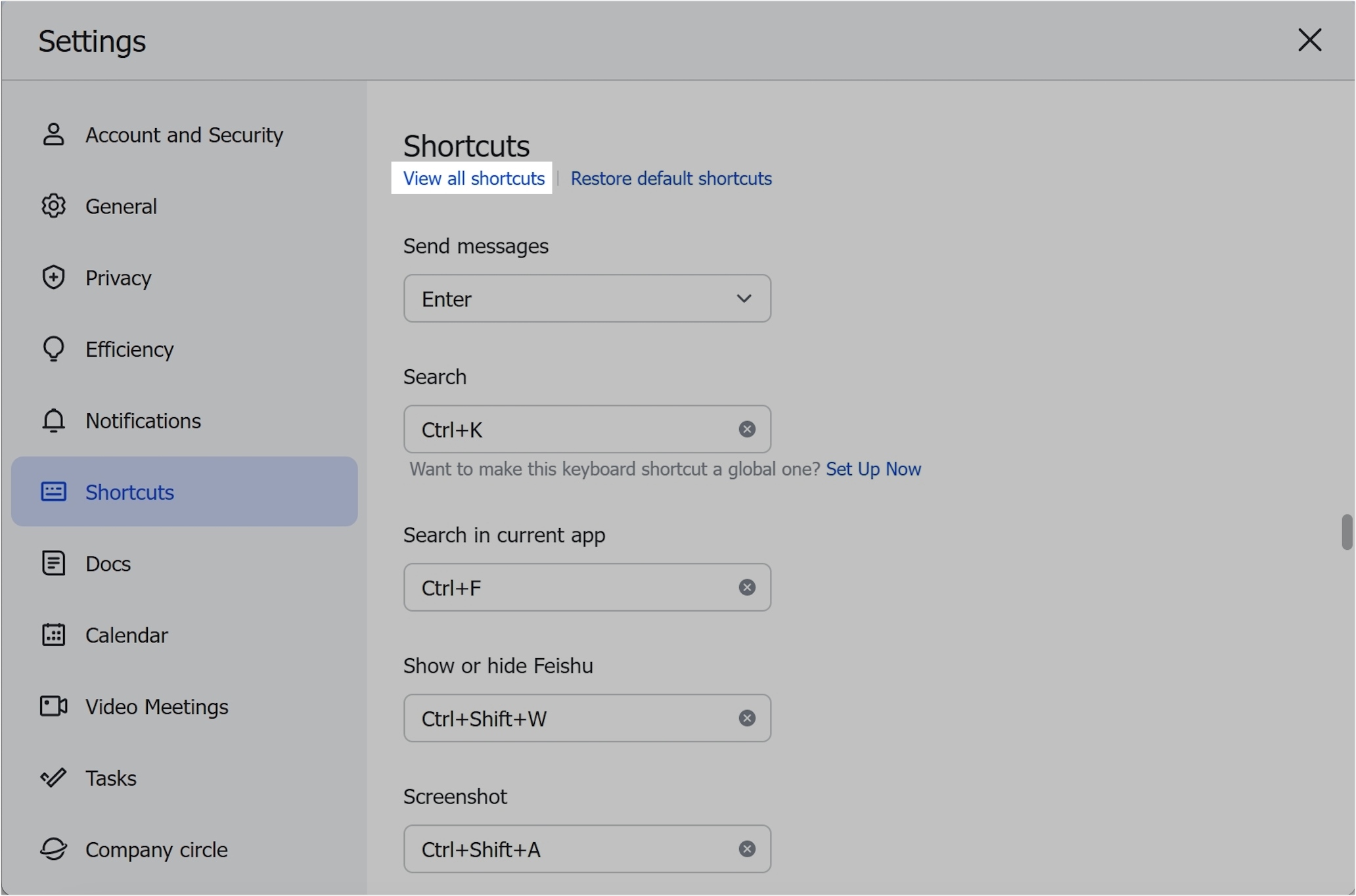Image resolution: width=1356 pixels, height=896 pixels.
Task: Clear the Ctrl+K search shortcut
Action: click(x=746, y=429)
